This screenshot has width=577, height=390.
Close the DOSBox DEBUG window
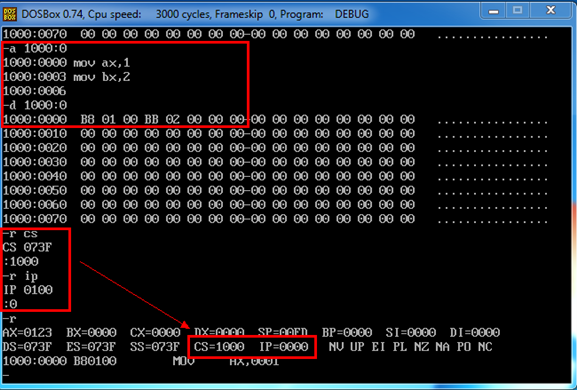551,11
